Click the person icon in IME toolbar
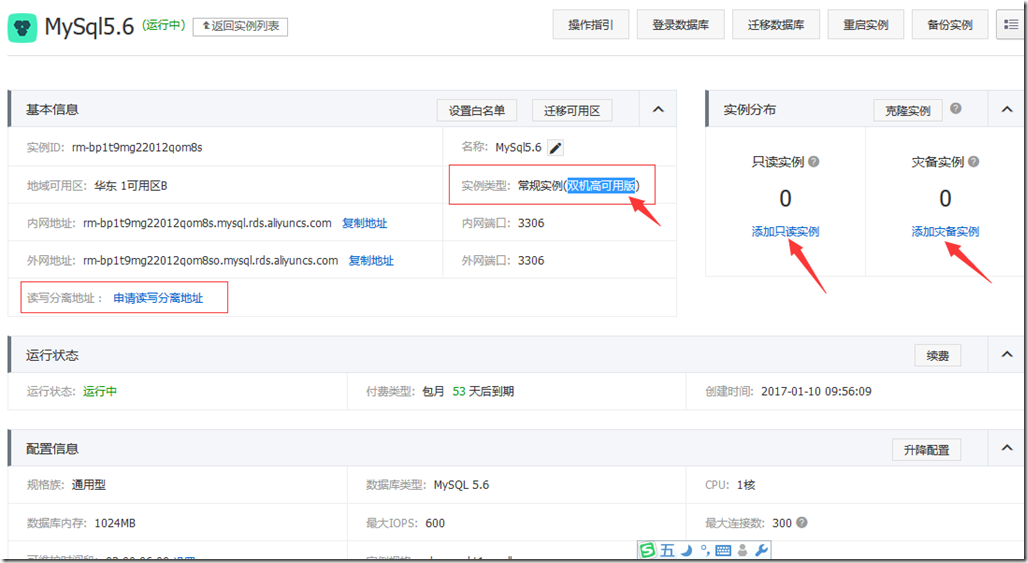 (x=742, y=550)
